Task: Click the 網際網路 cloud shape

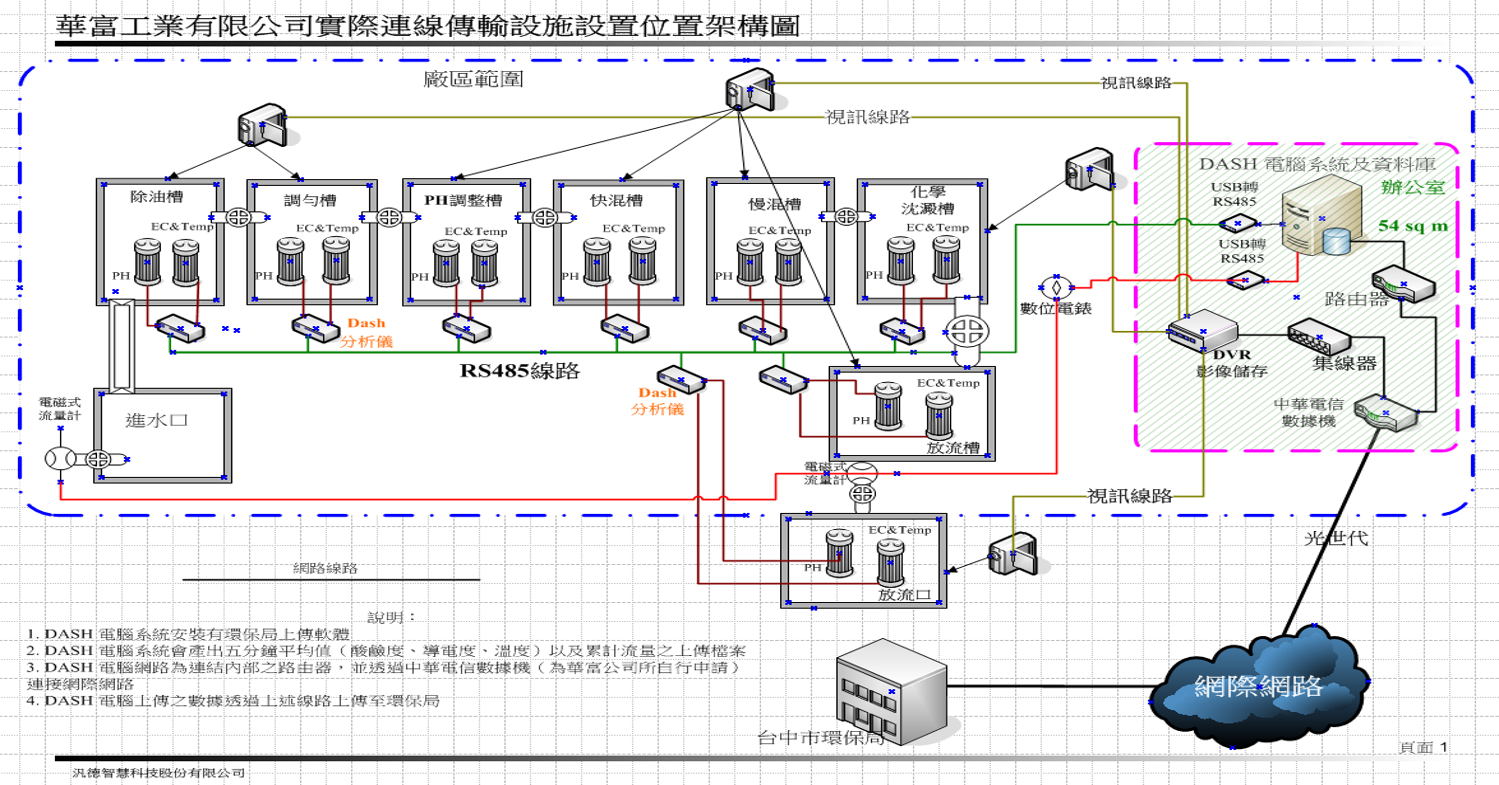Action: click(1256, 688)
